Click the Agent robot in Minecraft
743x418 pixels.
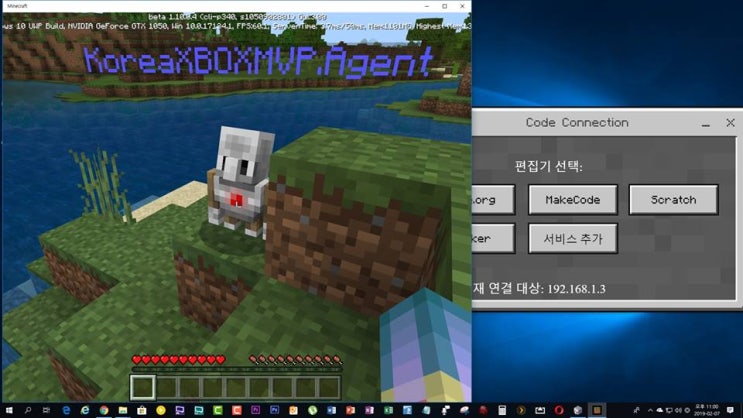point(239,182)
